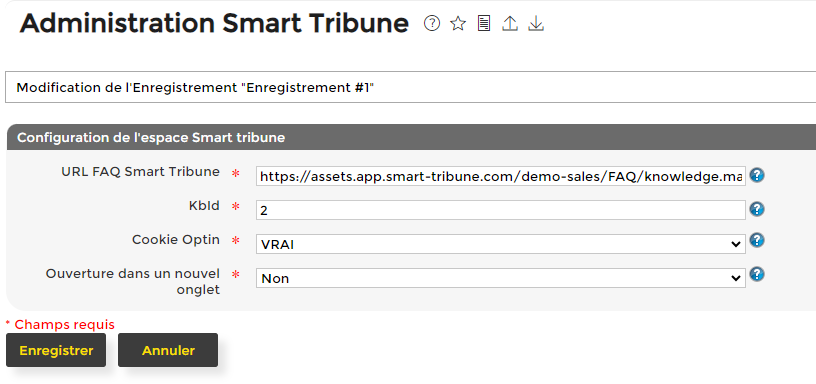Open the new tab dropdown showing Non
Viewport: 816px width, 384px height.
tap(501, 278)
